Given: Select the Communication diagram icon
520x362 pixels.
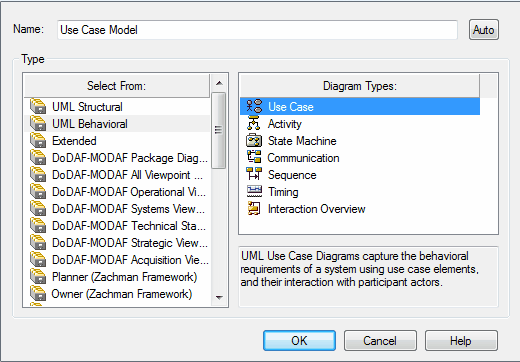Looking at the screenshot, I should point(254,157).
